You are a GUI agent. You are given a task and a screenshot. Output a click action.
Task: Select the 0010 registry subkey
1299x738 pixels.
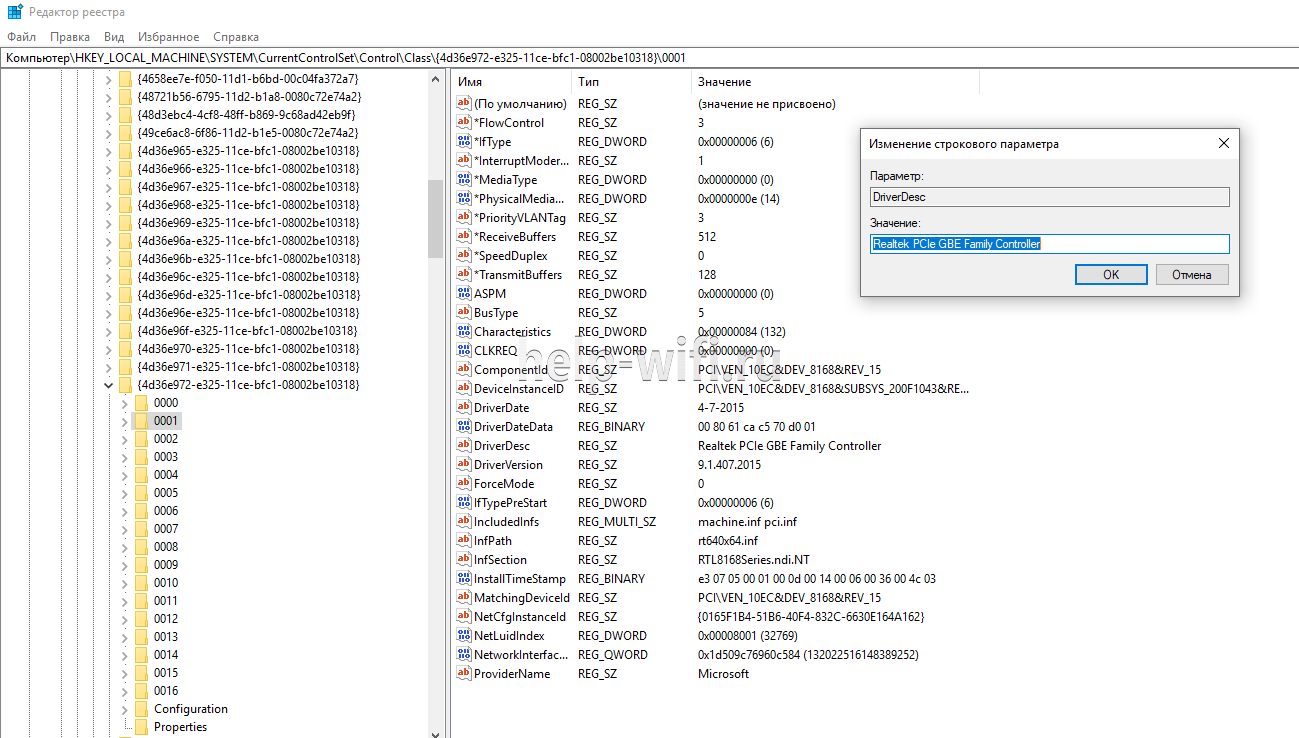pos(166,583)
